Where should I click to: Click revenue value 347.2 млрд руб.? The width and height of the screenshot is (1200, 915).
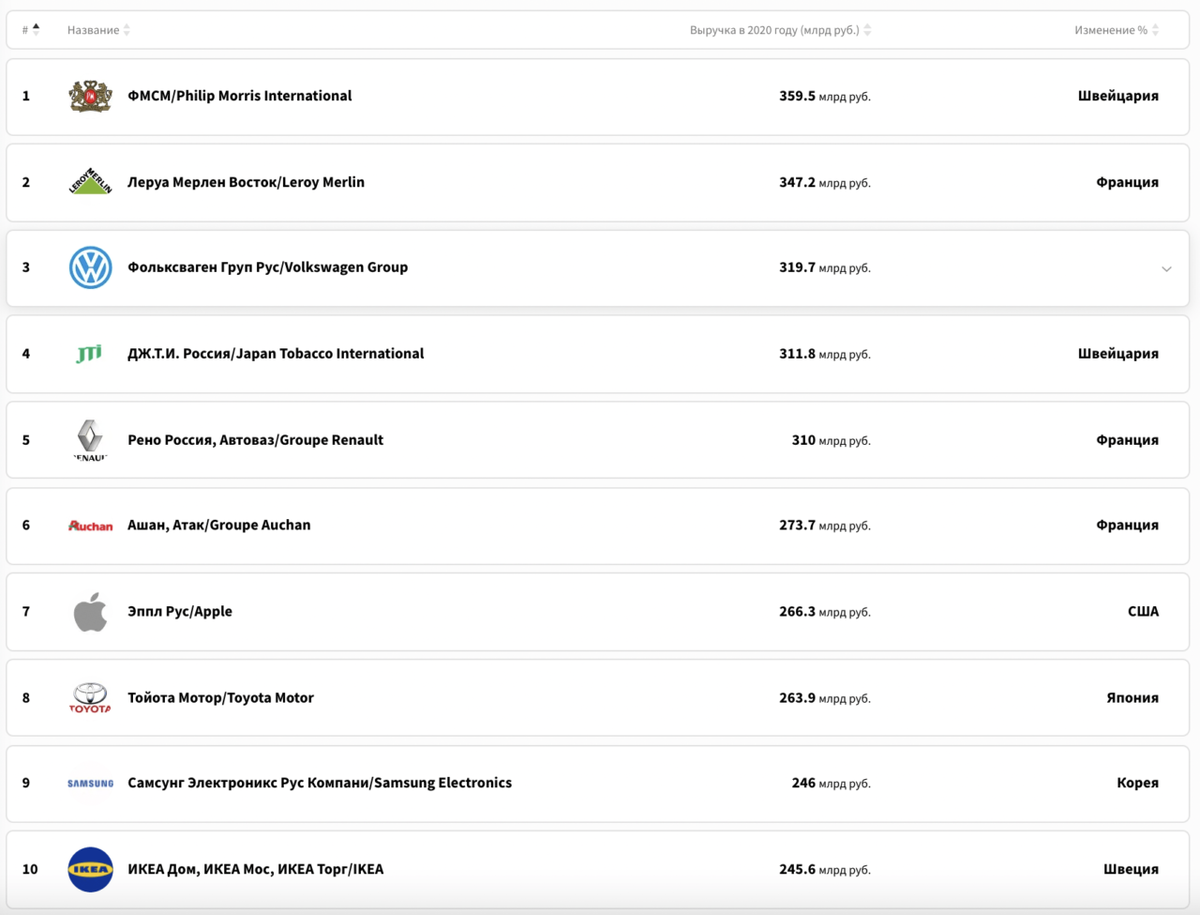[x=825, y=182]
